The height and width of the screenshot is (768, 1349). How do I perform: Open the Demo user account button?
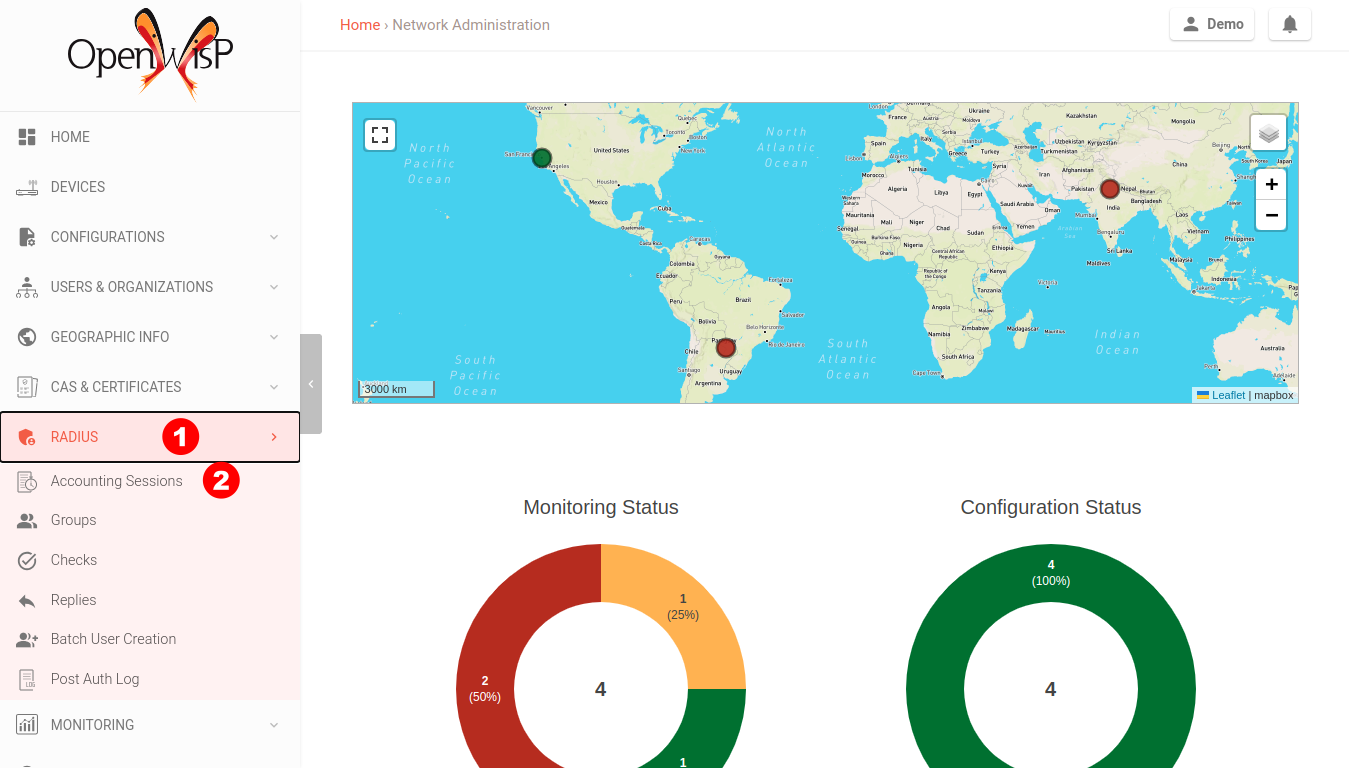pyautogui.click(x=1211, y=24)
